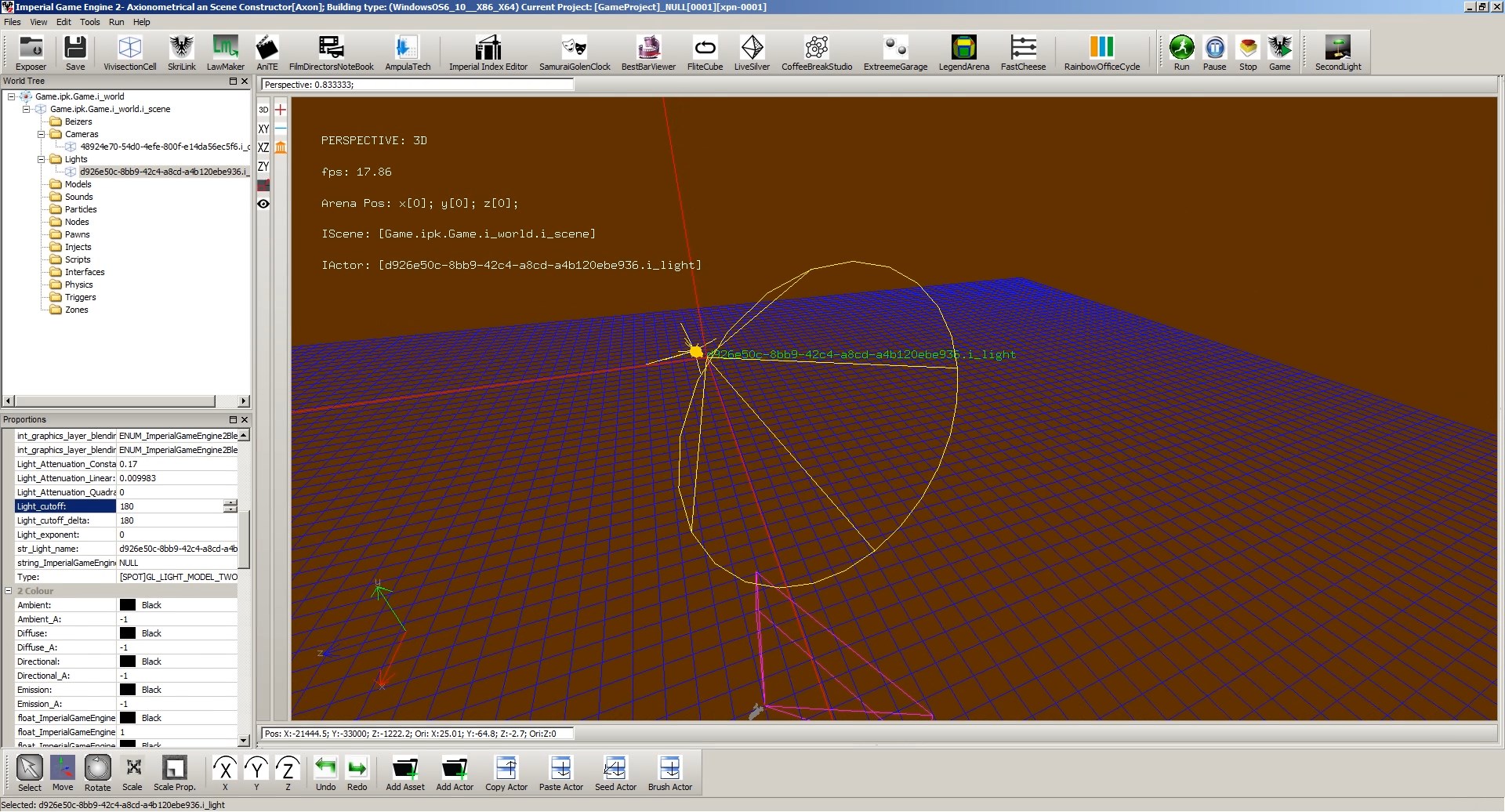
Task: Open the Imperial Index Editor
Action: 488,53
